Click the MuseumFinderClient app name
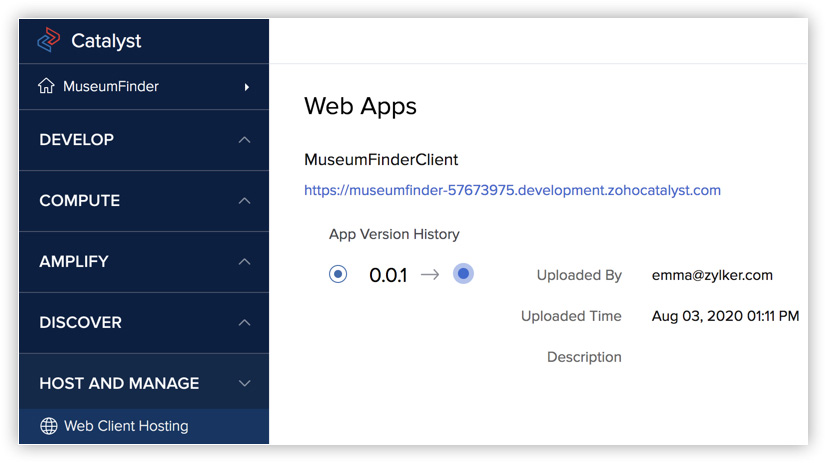 coord(381,160)
